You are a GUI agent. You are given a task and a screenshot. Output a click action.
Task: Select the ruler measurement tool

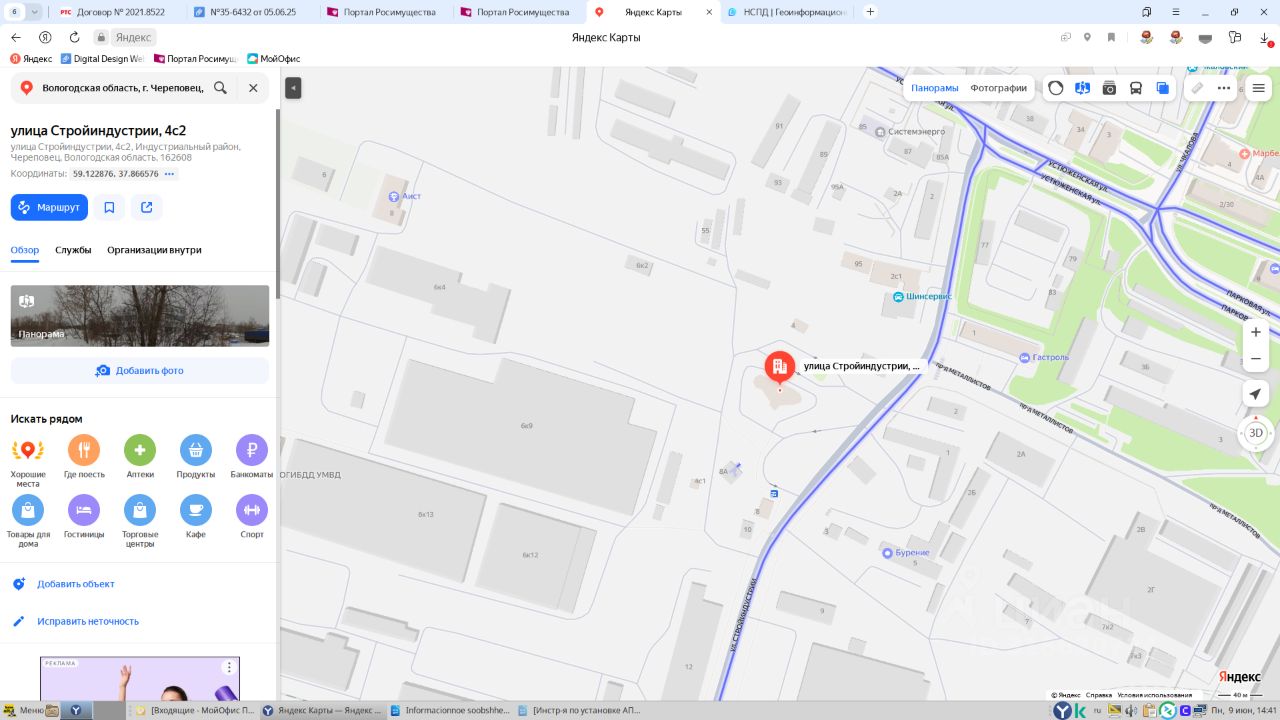click(1197, 88)
